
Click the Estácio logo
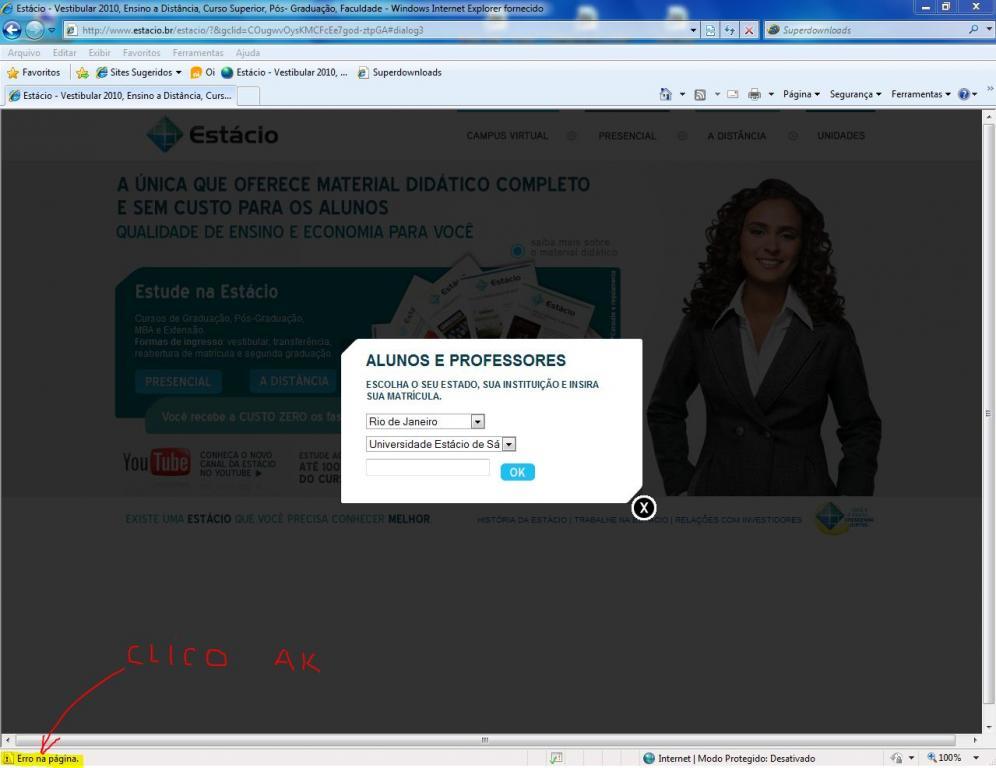click(x=212, y=134)
